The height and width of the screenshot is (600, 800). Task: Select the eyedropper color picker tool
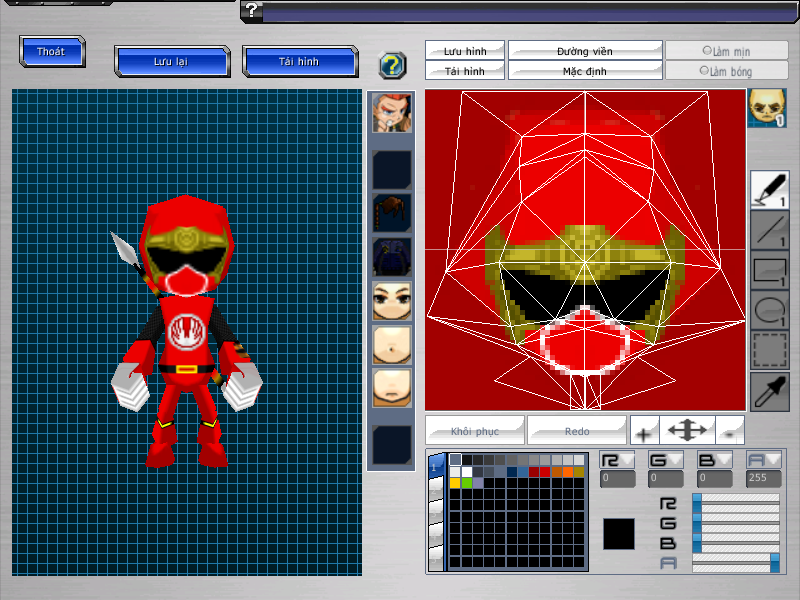point(769,391)
